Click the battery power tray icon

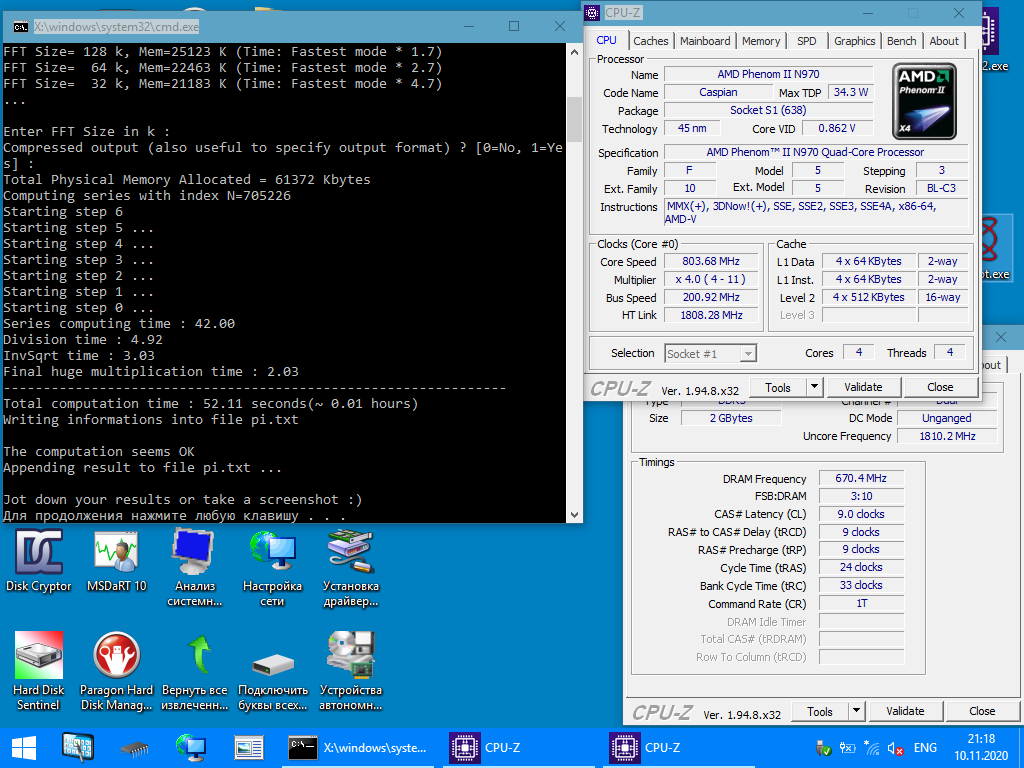pos(848,748)
